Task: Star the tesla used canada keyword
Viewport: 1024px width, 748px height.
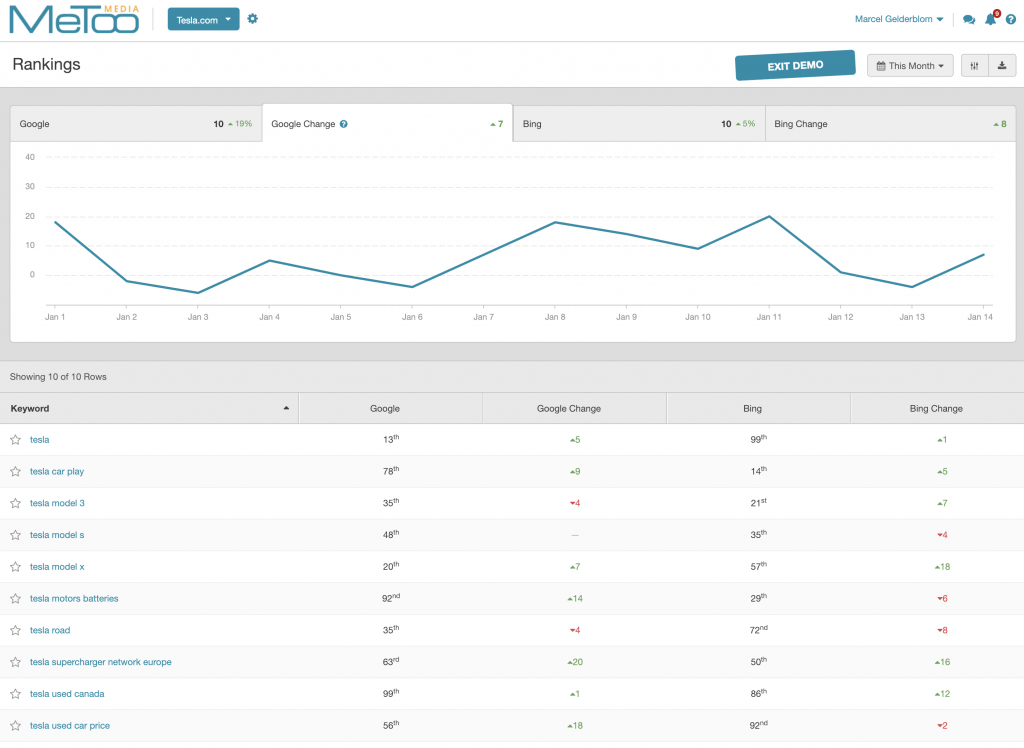Action: coord(16,694)
